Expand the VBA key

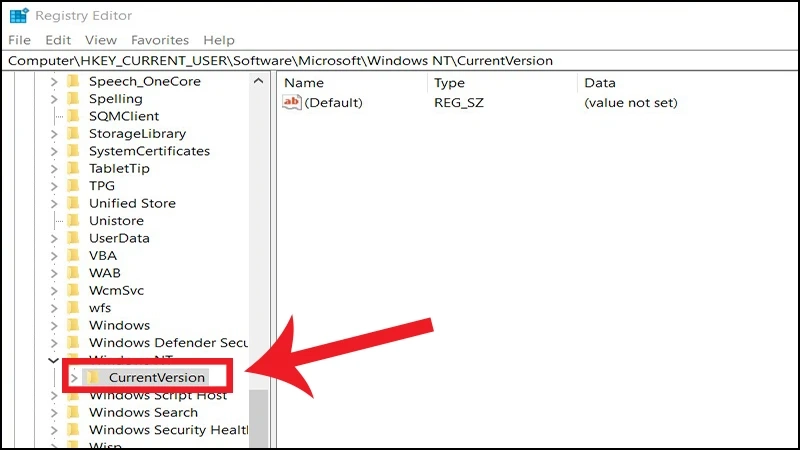point(54,256)
